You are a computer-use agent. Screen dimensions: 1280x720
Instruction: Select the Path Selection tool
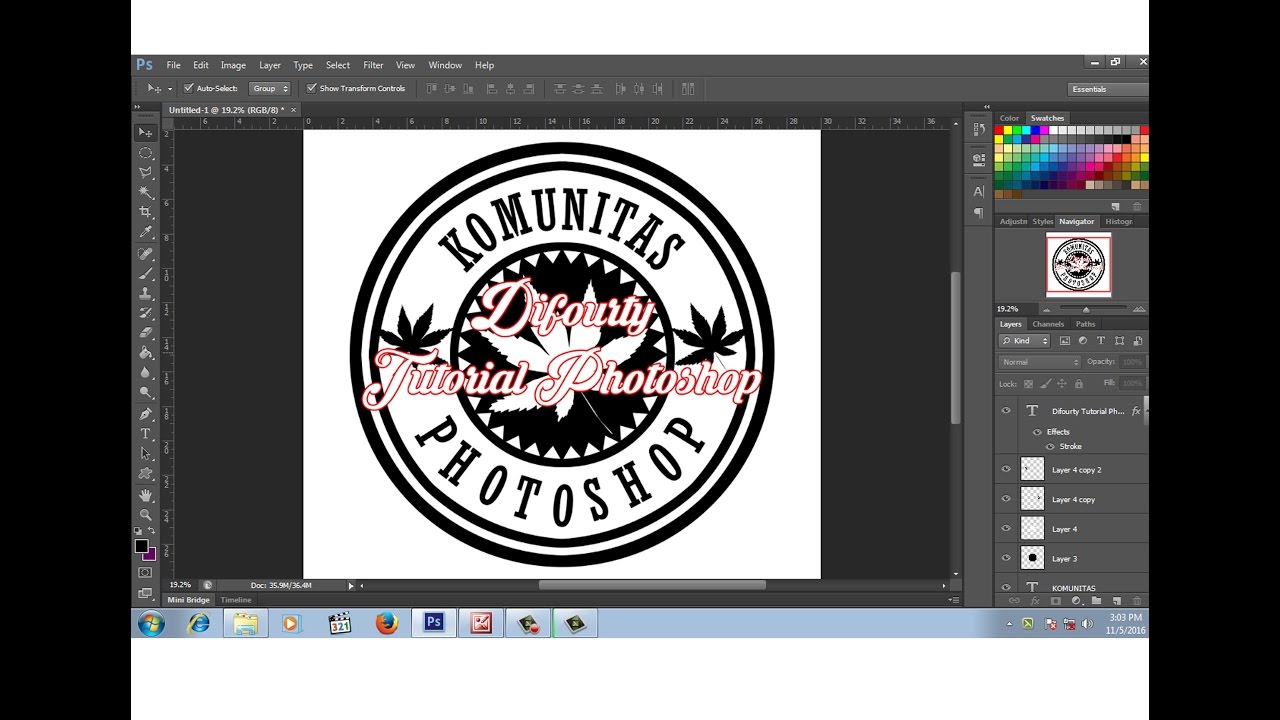[146, 454]
